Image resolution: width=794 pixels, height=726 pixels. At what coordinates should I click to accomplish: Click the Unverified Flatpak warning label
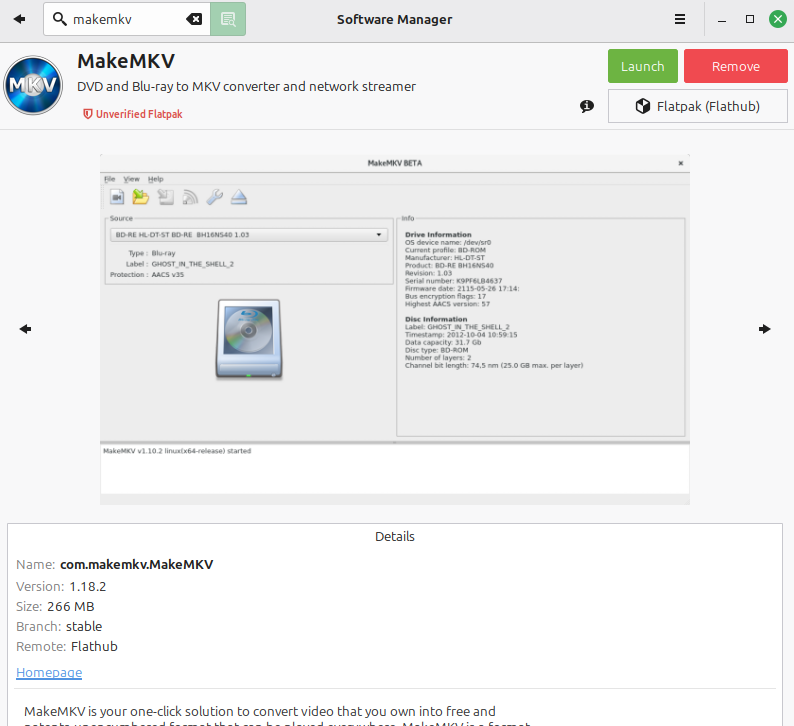coord(133,114)
